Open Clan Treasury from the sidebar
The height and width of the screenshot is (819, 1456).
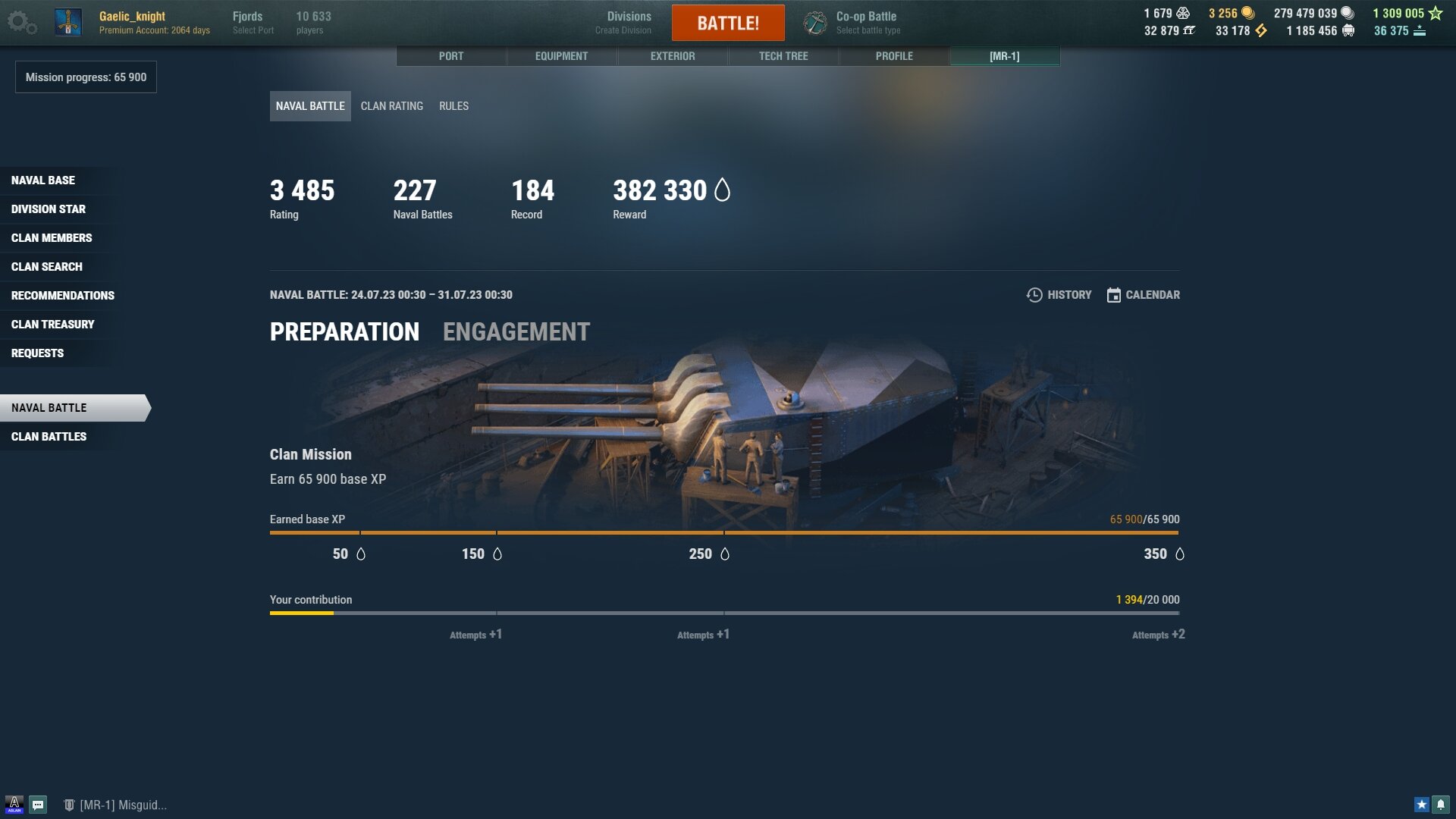point(53,325)
